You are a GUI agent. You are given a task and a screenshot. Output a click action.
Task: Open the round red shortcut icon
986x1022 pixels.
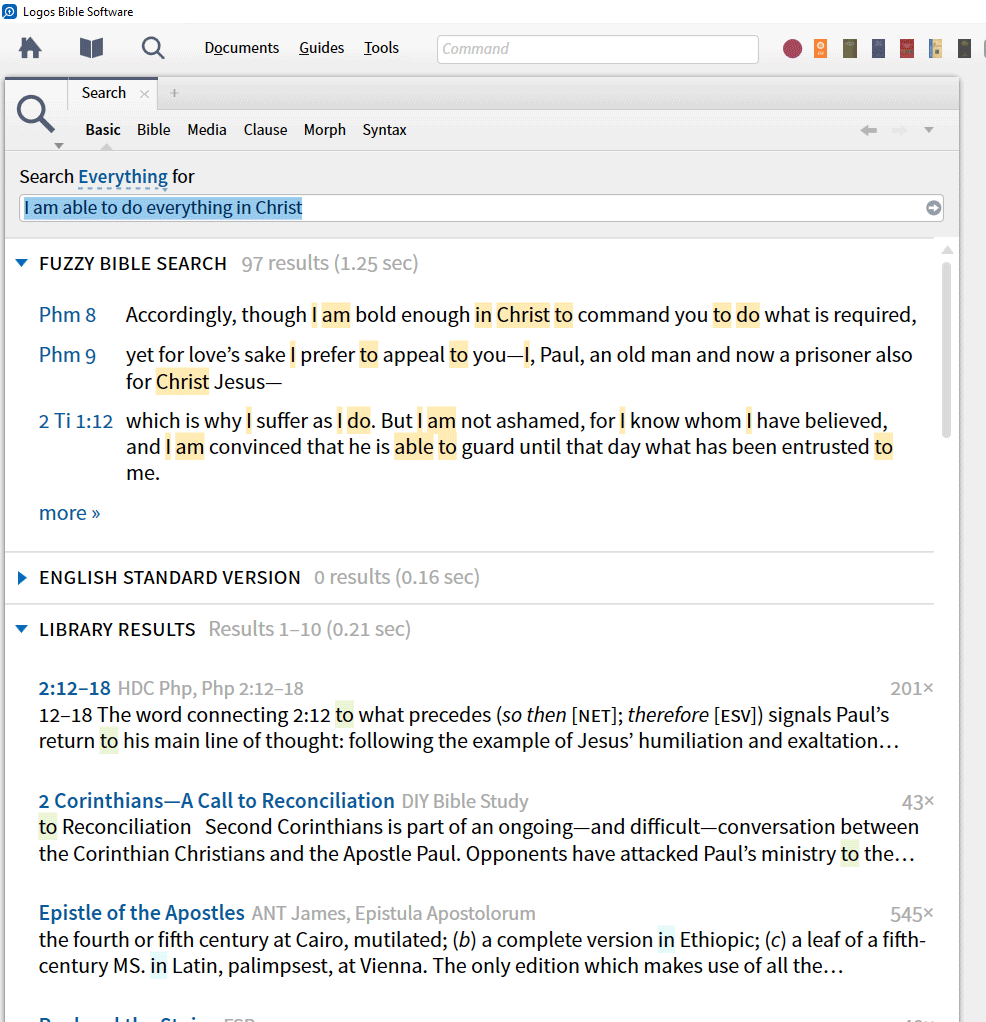tap(792, 48)
